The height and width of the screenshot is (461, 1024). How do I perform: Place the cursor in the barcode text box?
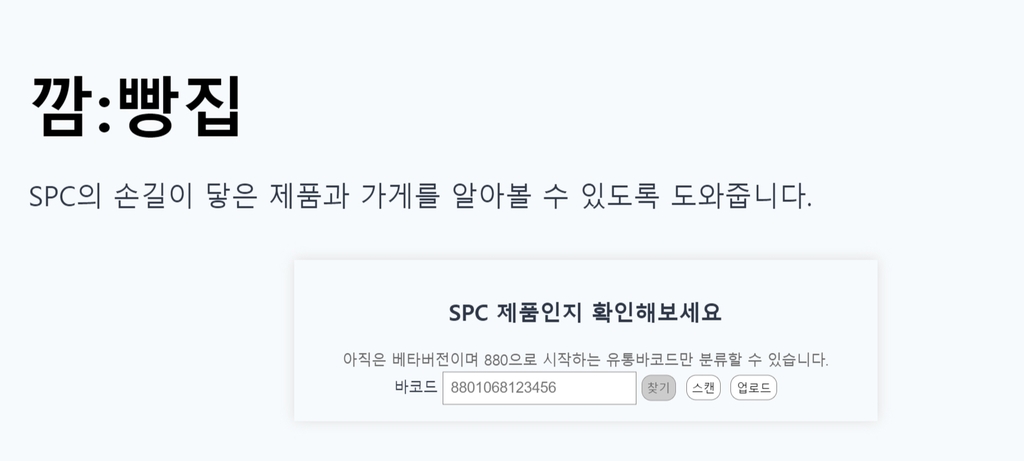[x=539, y=388]
